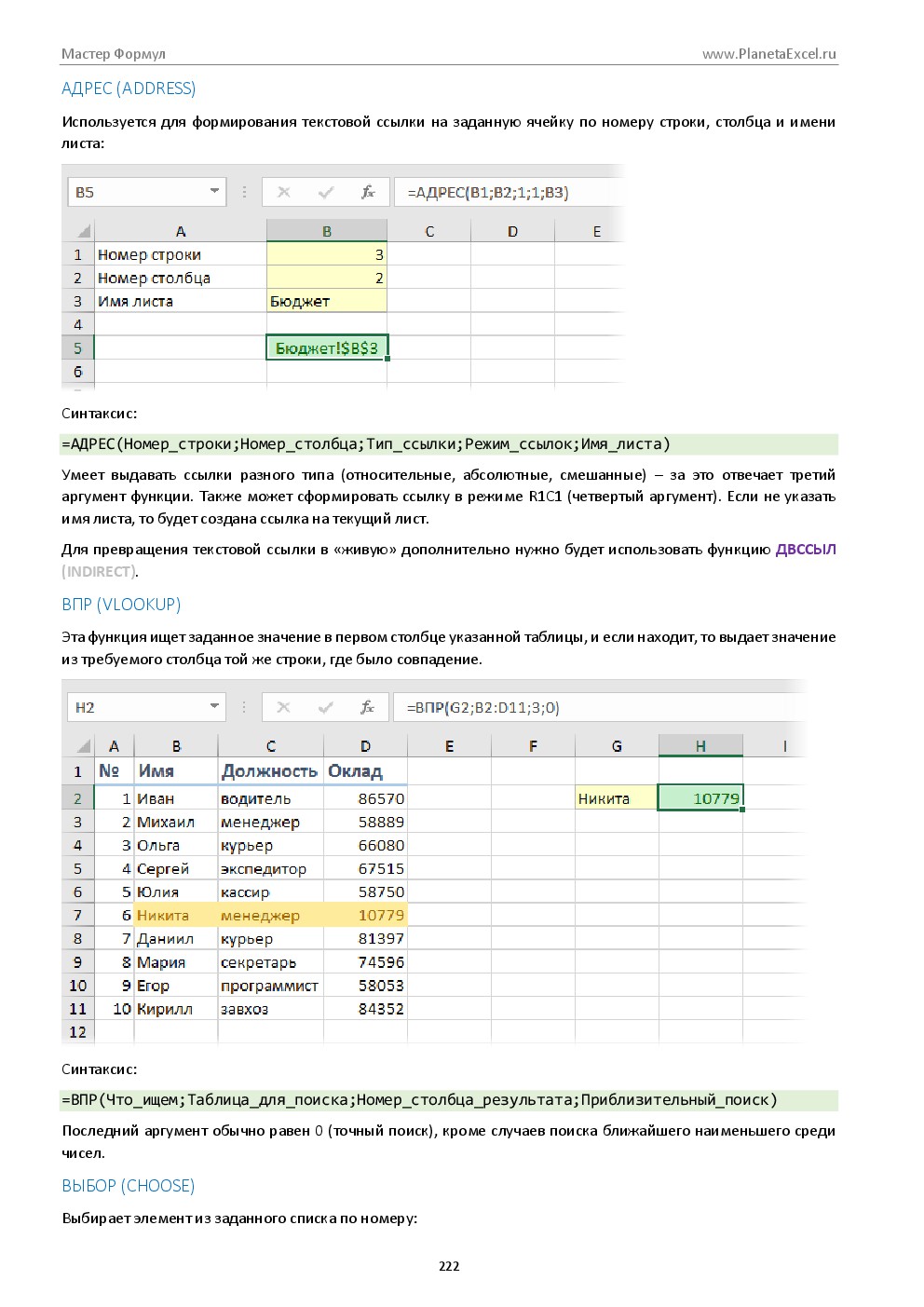
Task: Select row 5 header in ADDRESS sheet
Action: 78,347
